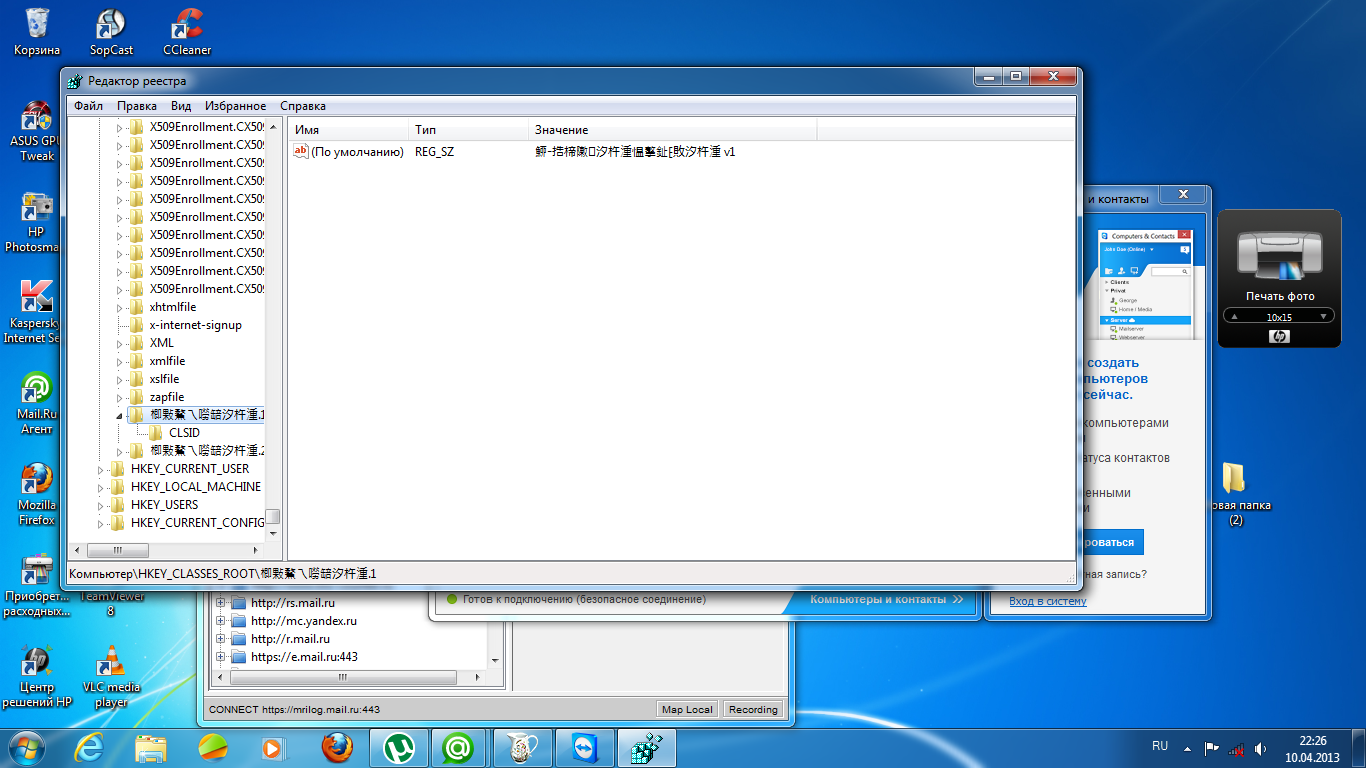Open the Action Center flag in the tray

tap(1211, 747)
